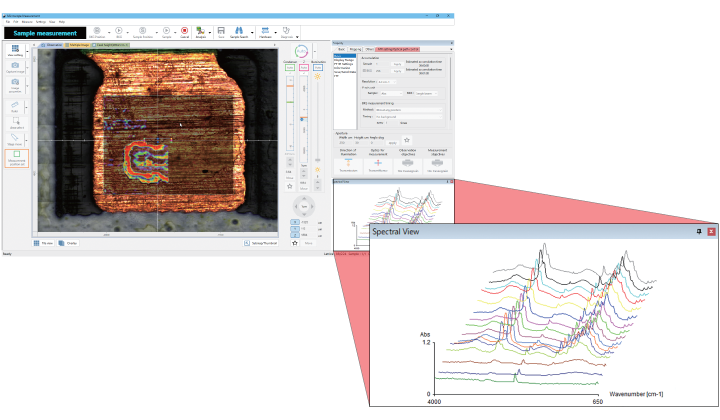This screenshot has height=420, width=720.
Task: Click the red Cancel measurement icon
Action: tap(184, 32)
